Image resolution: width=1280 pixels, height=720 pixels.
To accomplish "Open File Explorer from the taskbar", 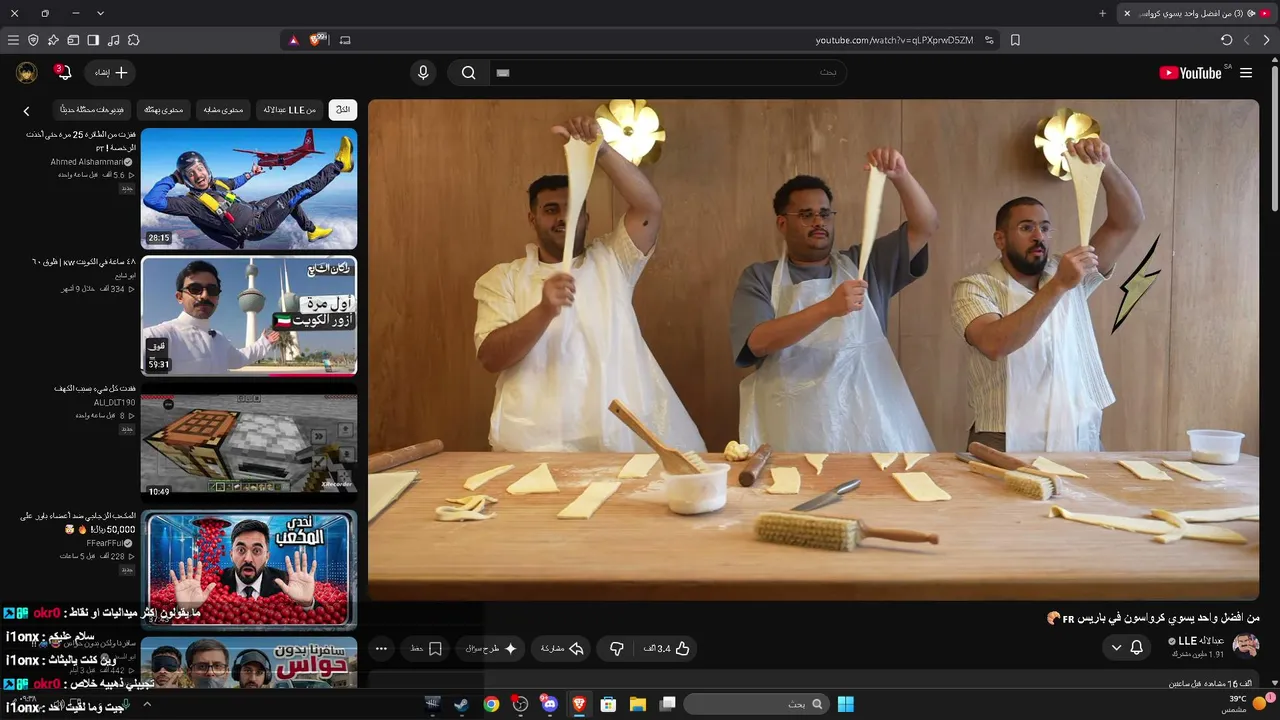I will 637,704.
